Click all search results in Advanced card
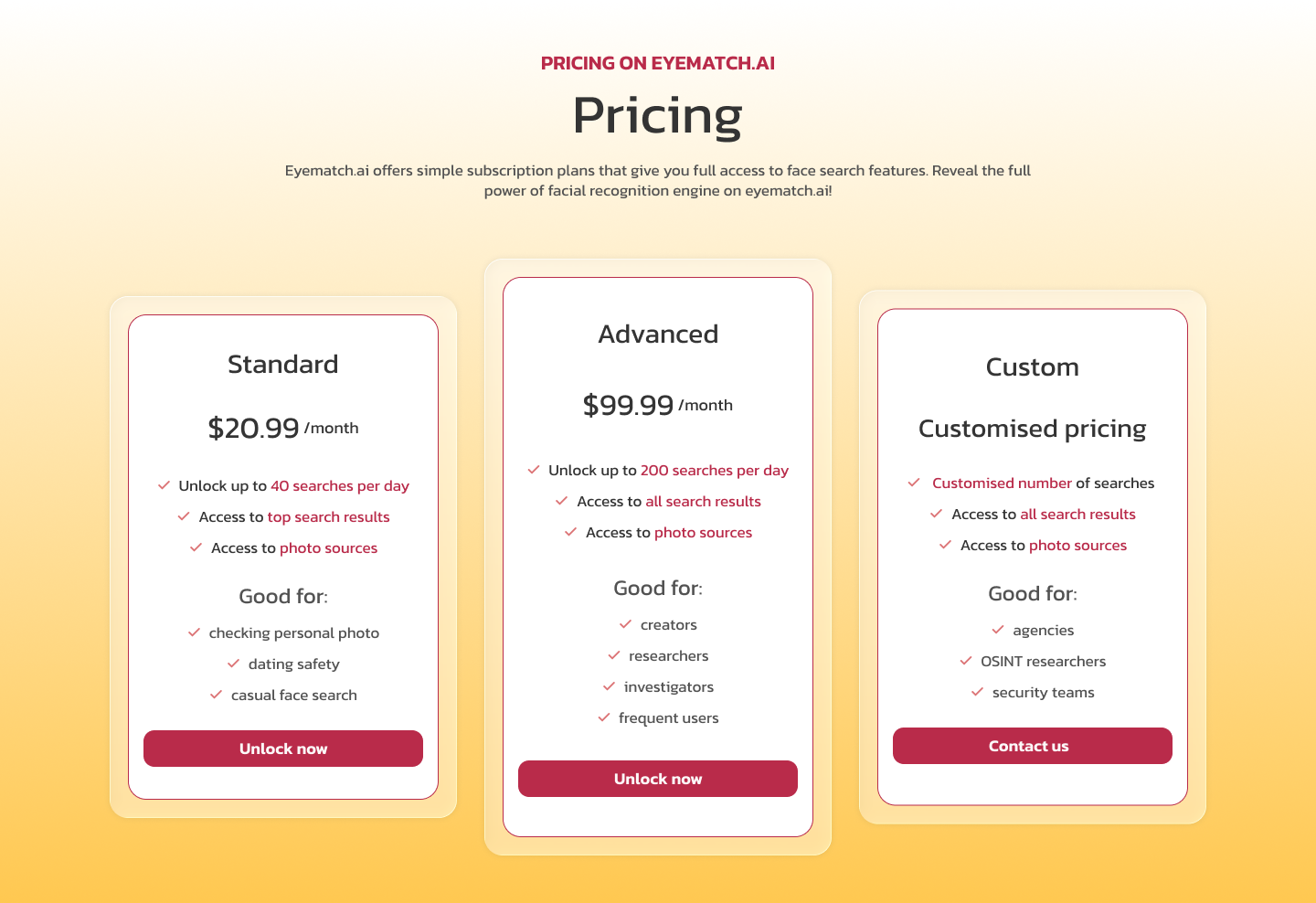 click(x=704, y=502)
